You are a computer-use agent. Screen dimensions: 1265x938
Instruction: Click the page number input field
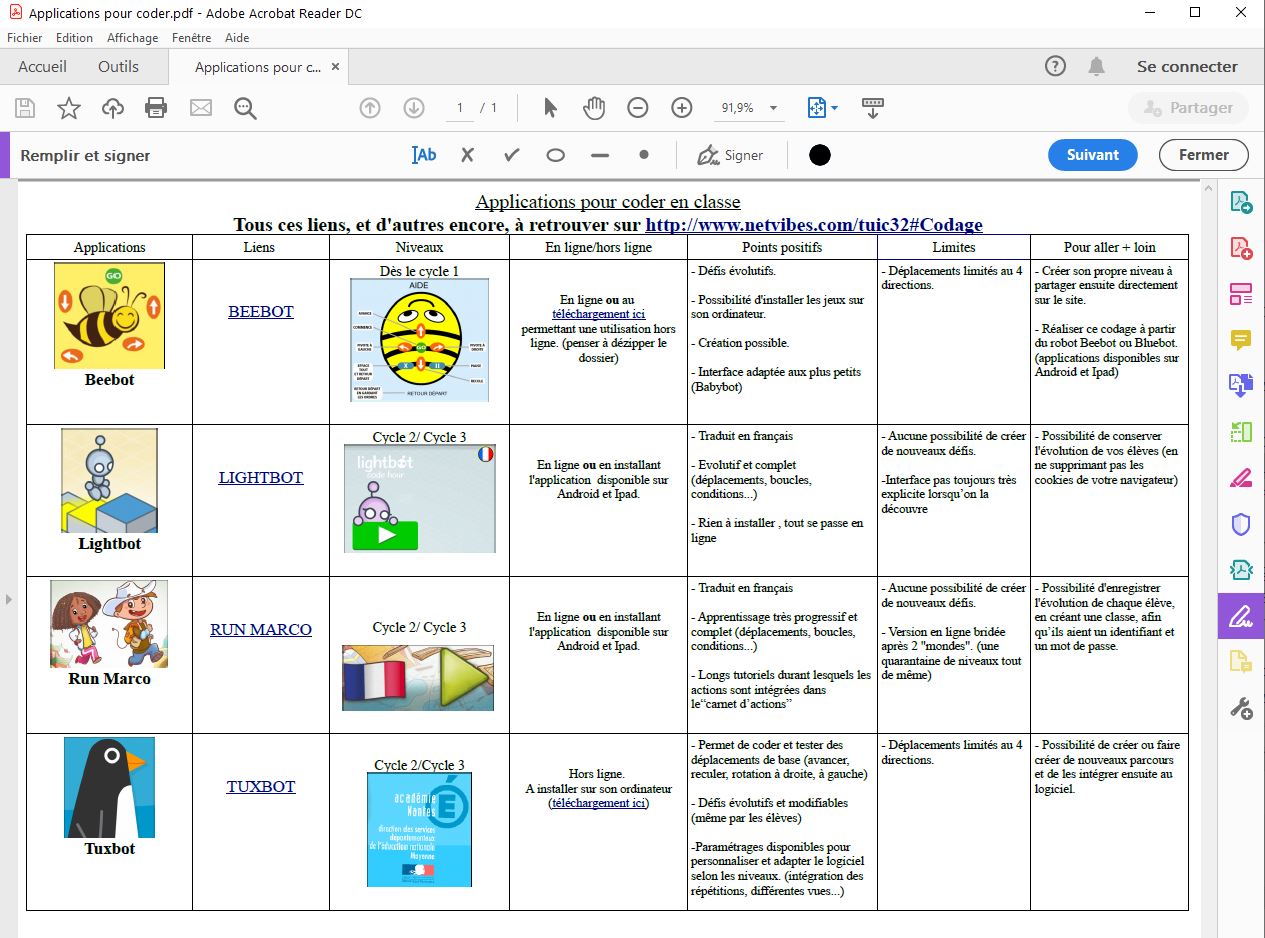pyautogui.click(x=460, y=108)
